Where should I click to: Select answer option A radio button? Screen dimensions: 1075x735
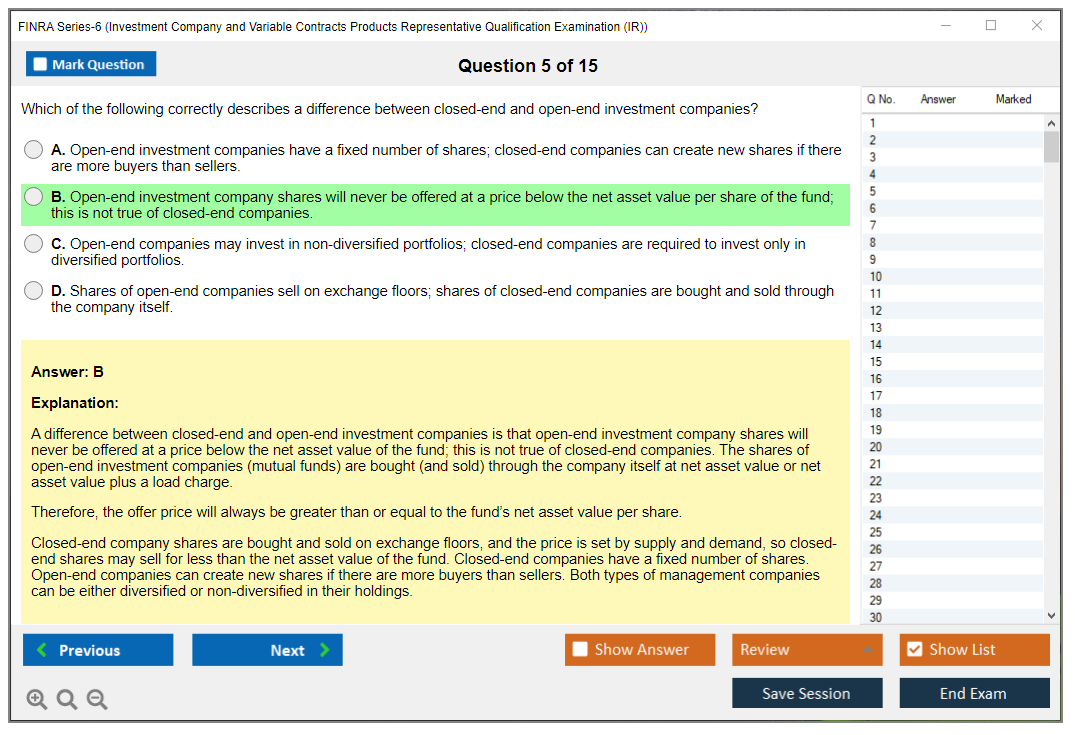34,150
